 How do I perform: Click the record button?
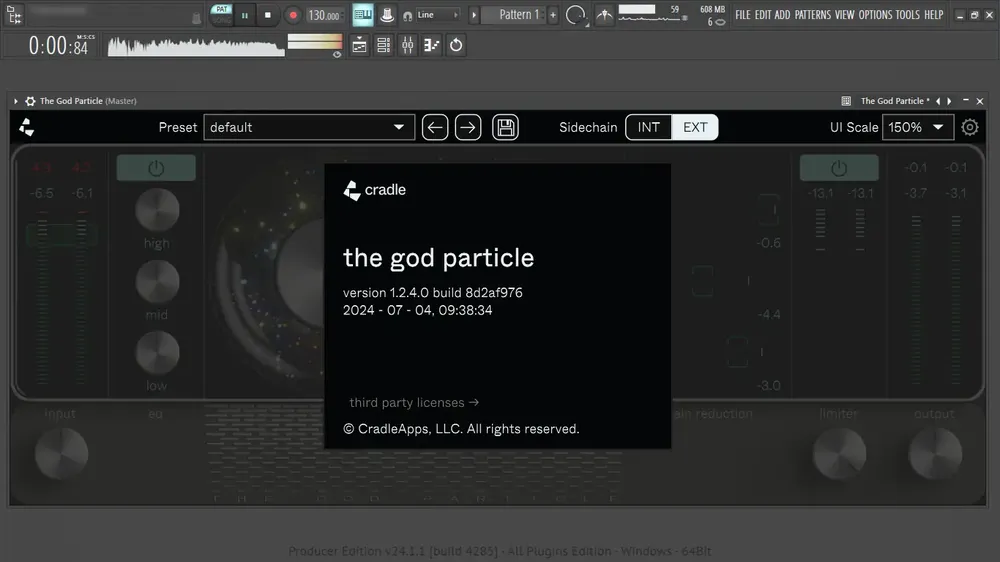(x=293, y=15)
